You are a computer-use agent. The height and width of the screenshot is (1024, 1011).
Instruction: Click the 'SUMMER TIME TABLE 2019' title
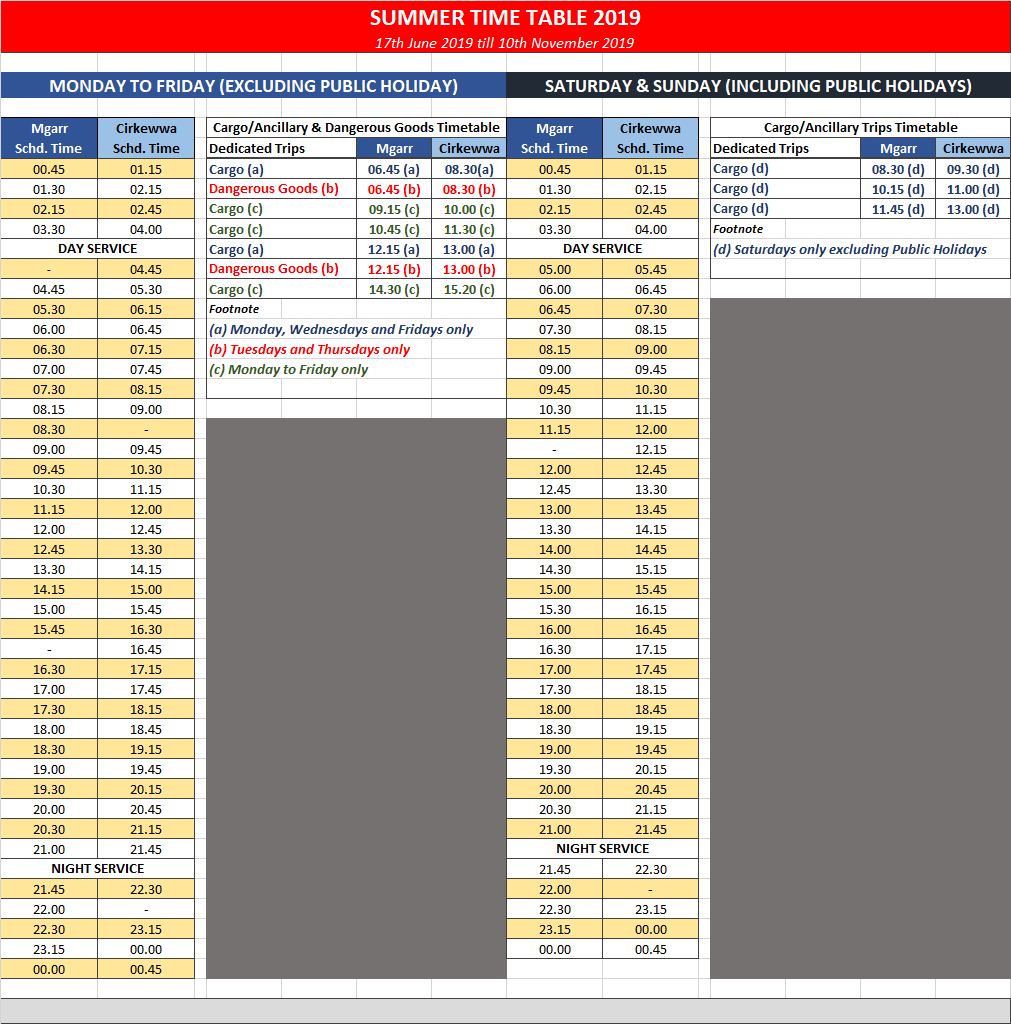pos(505,18)
